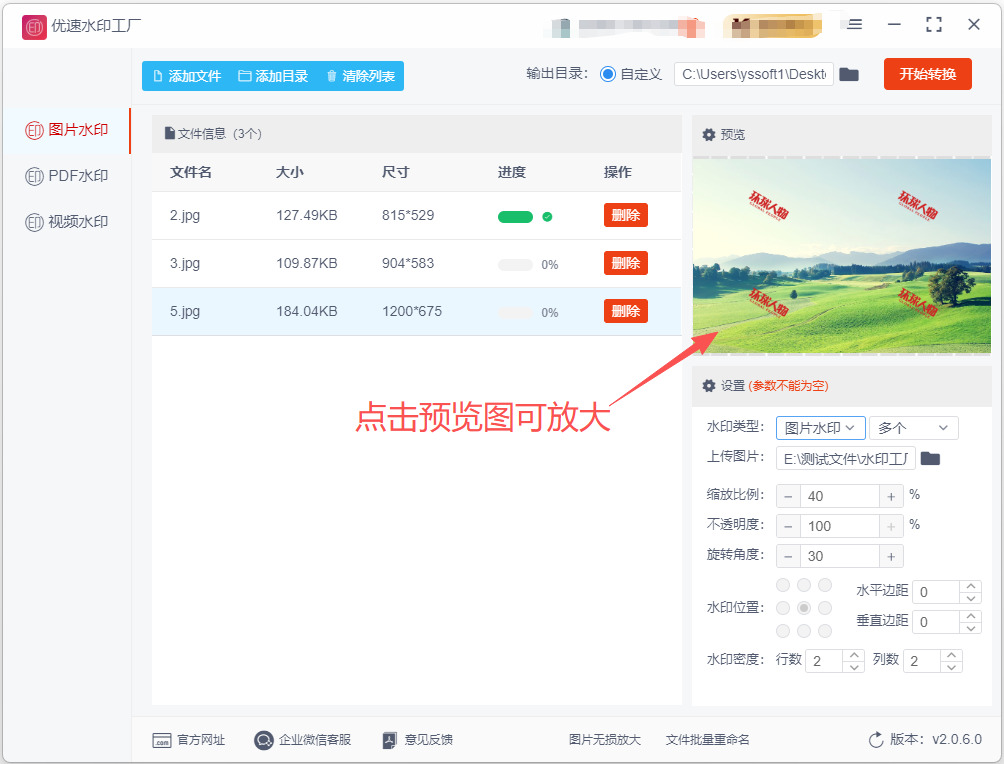This screenshot has width=1004, height=764.
Task: Switch to PDF水印 tab
Action: point(67,175)
